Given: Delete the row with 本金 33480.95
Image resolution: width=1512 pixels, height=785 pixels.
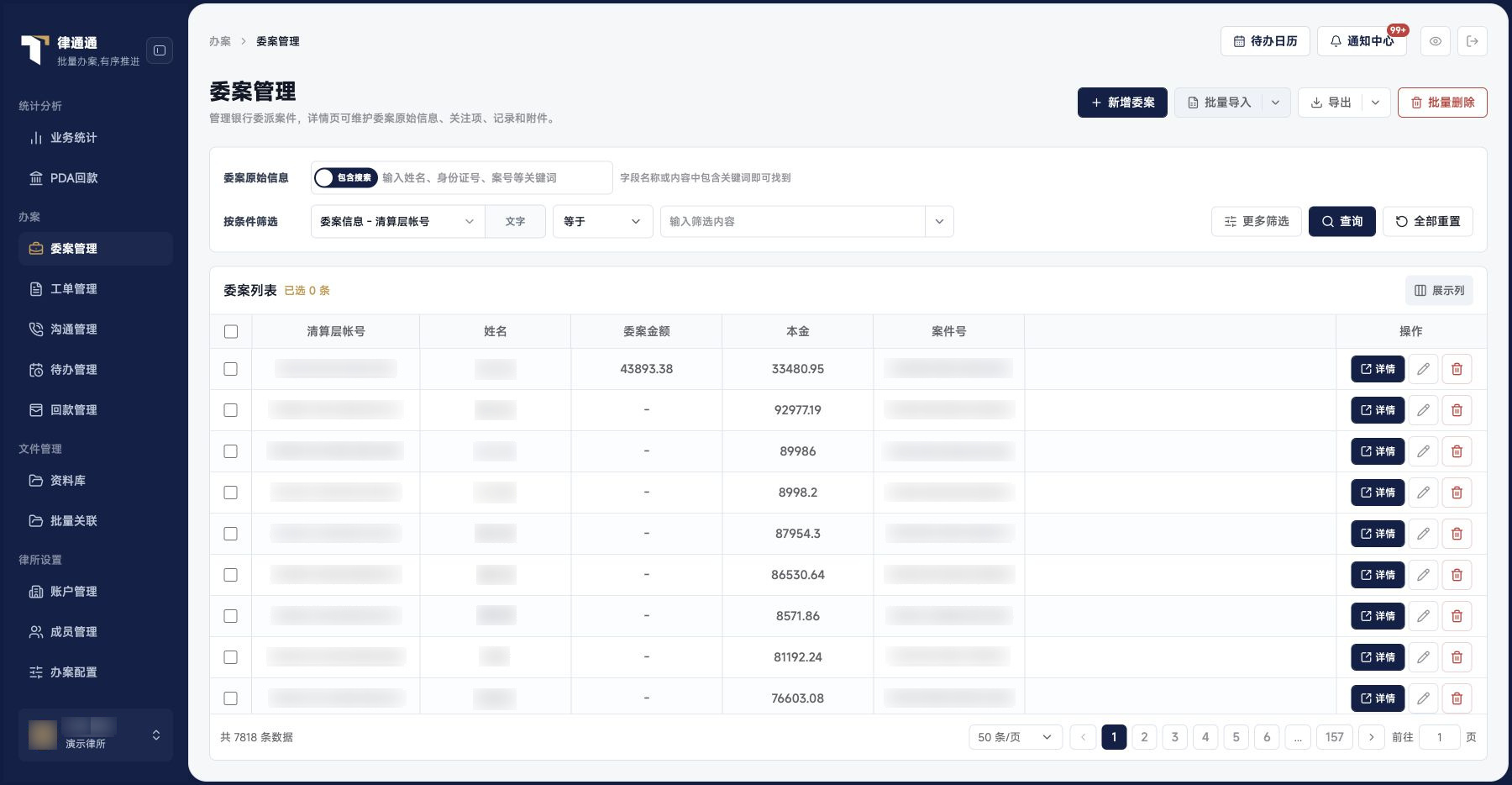Looking at the screenshot, I should pos(1457,369).
